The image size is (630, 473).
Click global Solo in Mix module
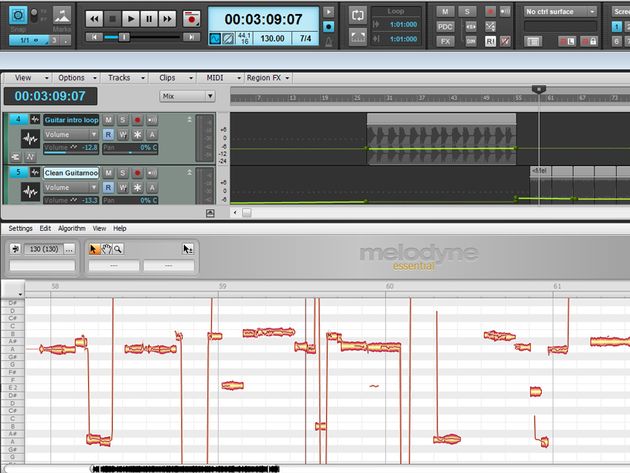467,12
